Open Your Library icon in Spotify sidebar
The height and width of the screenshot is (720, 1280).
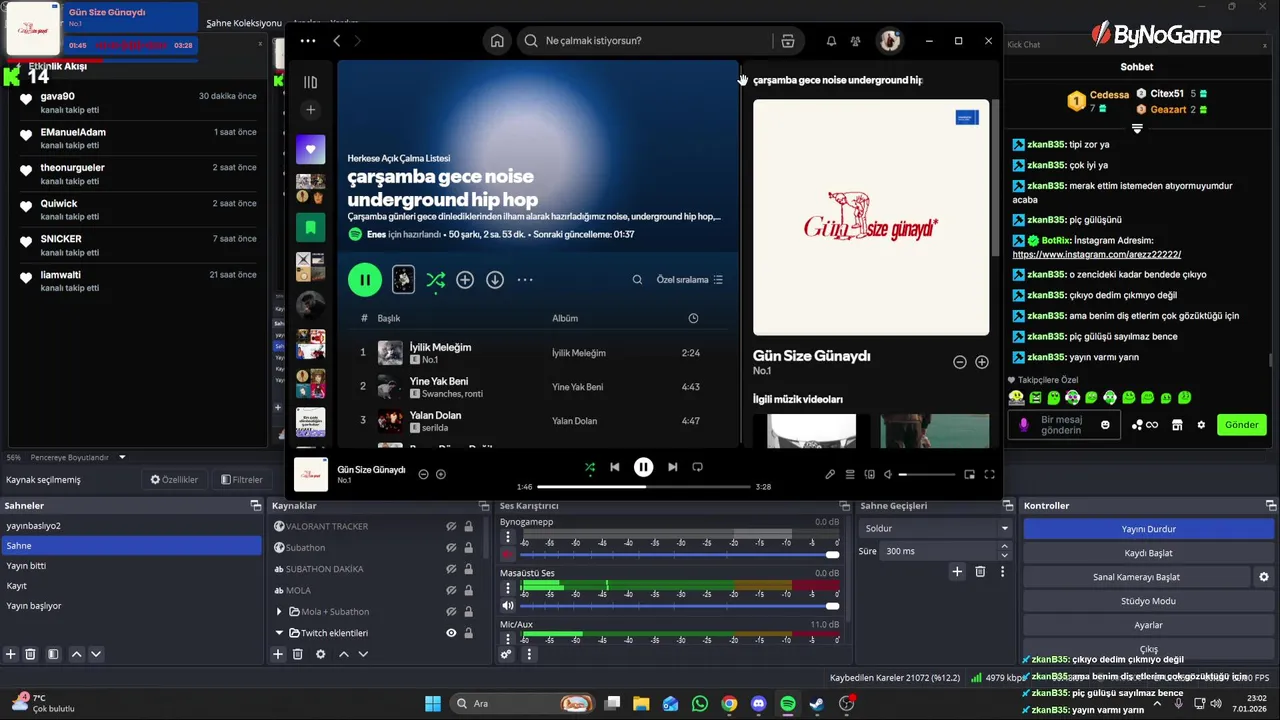pyautogui.click(x=311, y=82)
